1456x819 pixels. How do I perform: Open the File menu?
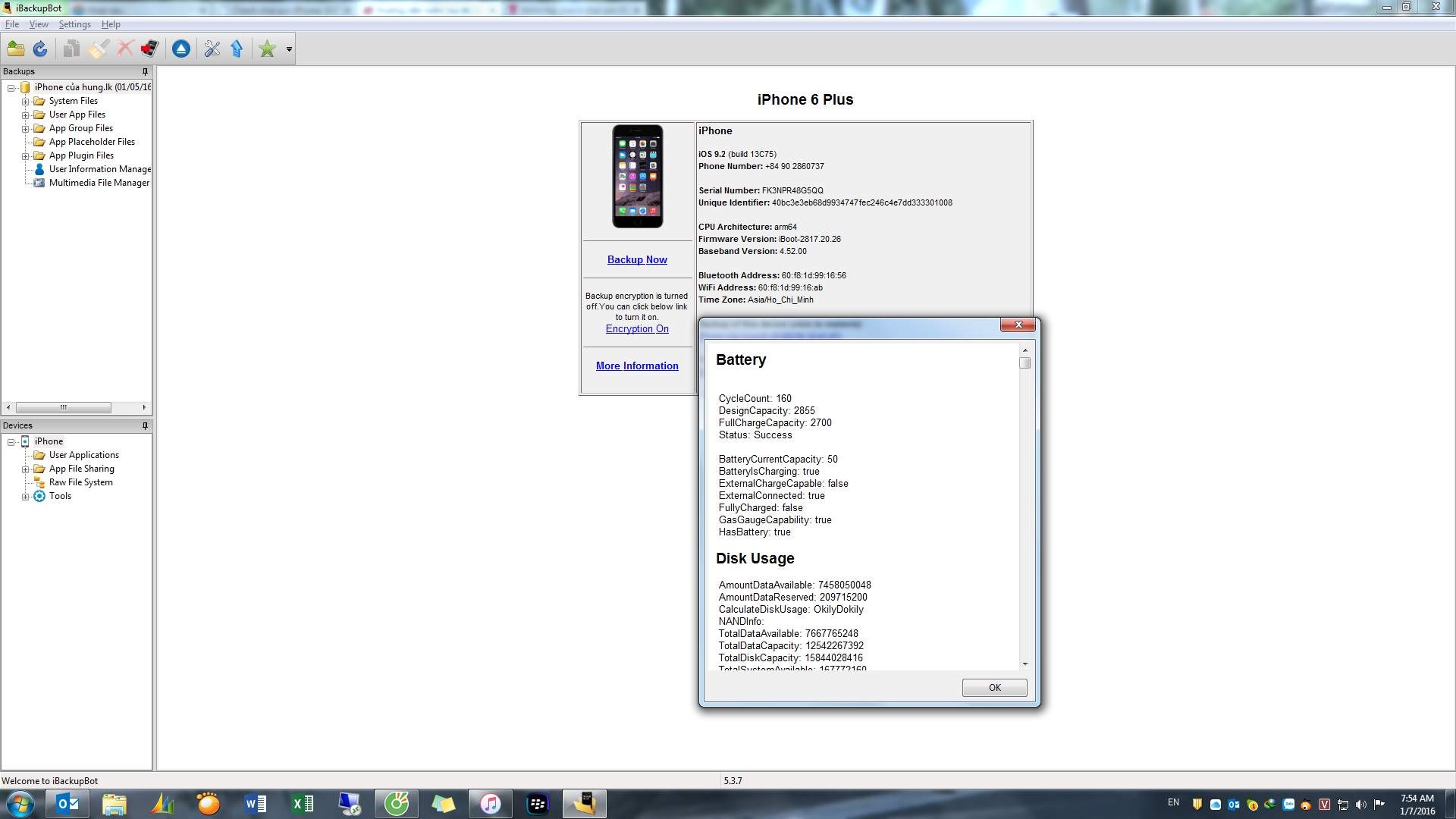pyautogui.click(x=12, y=24)
